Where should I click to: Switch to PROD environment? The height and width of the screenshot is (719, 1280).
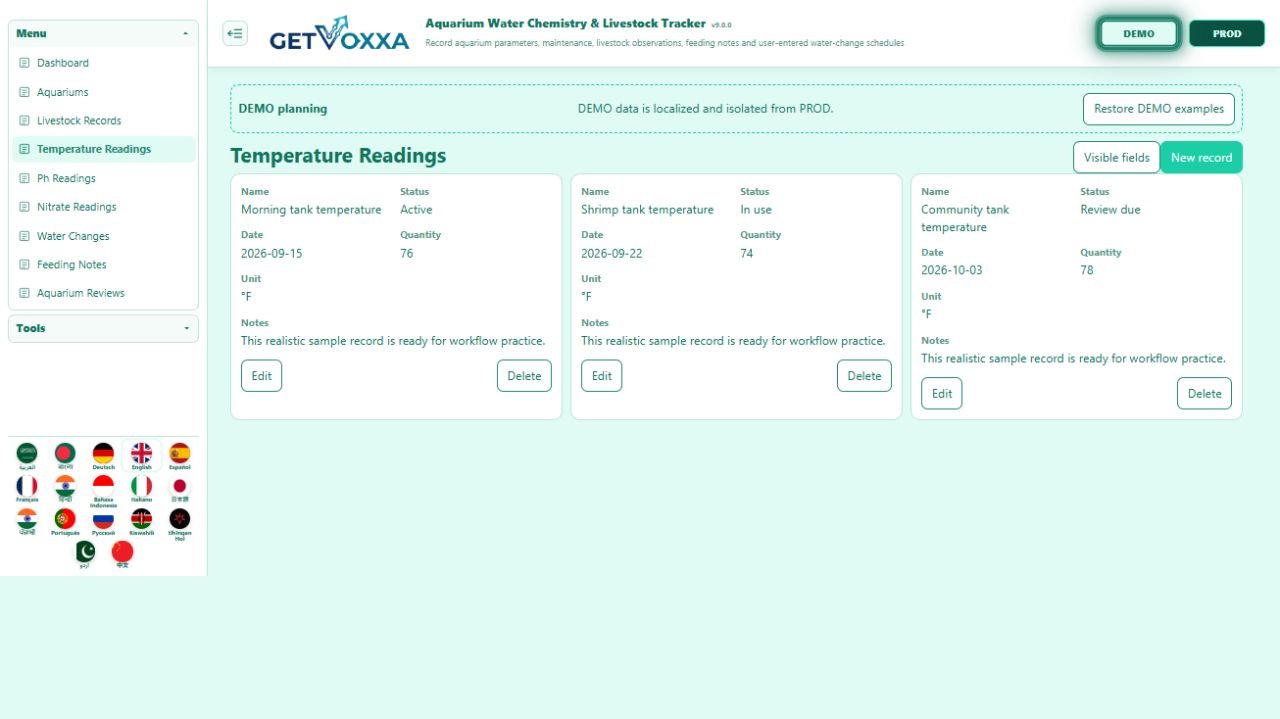1227,33
